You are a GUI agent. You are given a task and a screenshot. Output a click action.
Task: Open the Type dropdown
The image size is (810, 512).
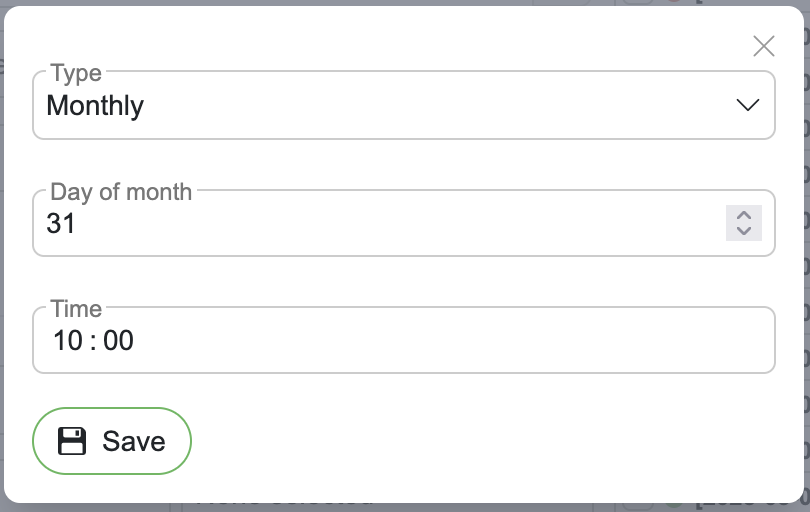pyautogui.click(x=404, y=105)
